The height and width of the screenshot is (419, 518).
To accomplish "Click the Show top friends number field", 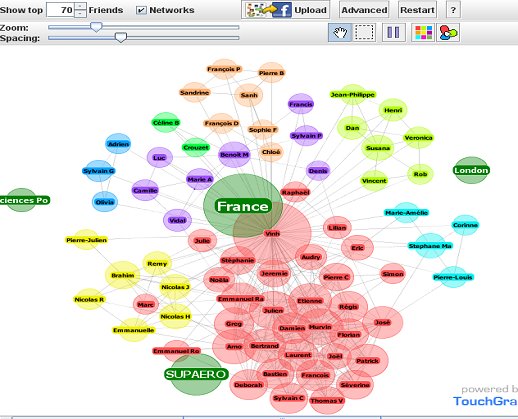I will tap(60, 10).
